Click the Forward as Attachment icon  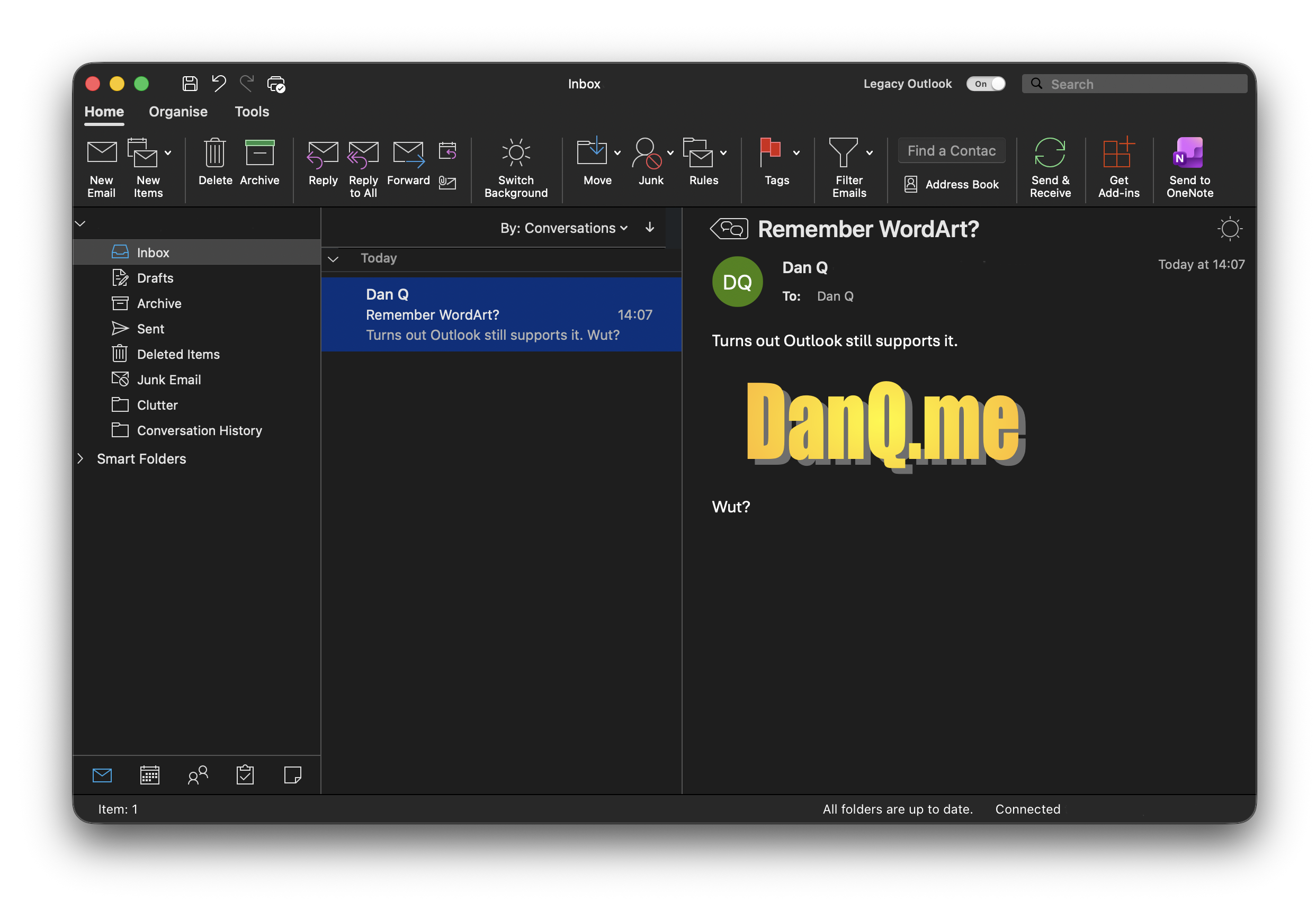click(x=447, y=183)
